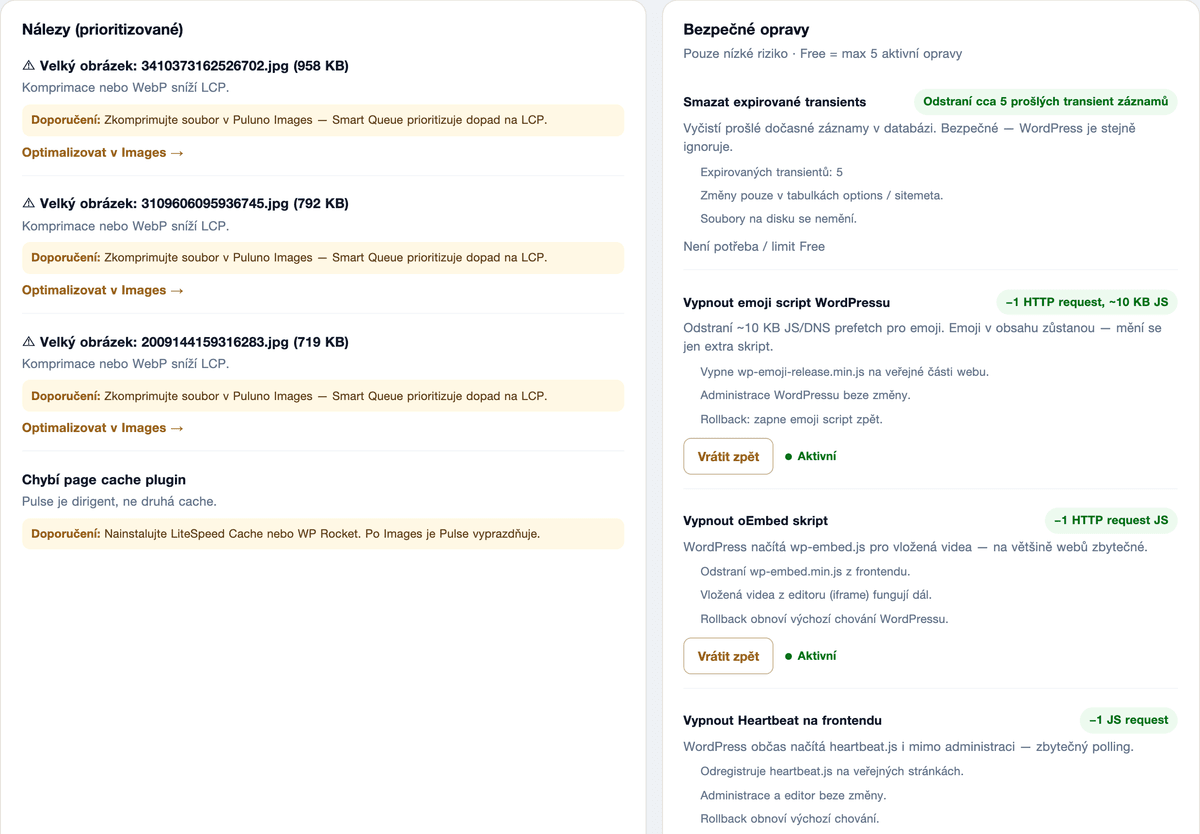
Task: Click the warning icon beside 3109606095936745.jpg
Action: tap(29, 204)
